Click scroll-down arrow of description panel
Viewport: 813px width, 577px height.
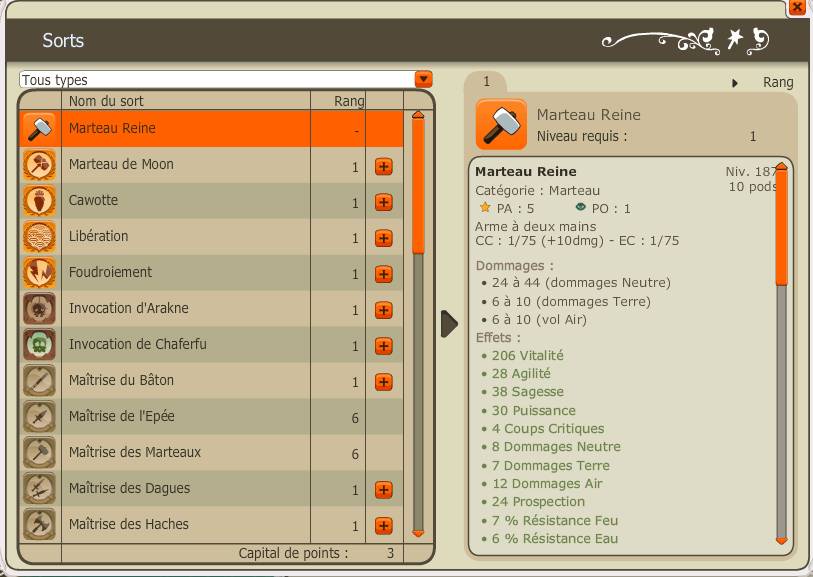pyautogui.click(x=781, y=540)
